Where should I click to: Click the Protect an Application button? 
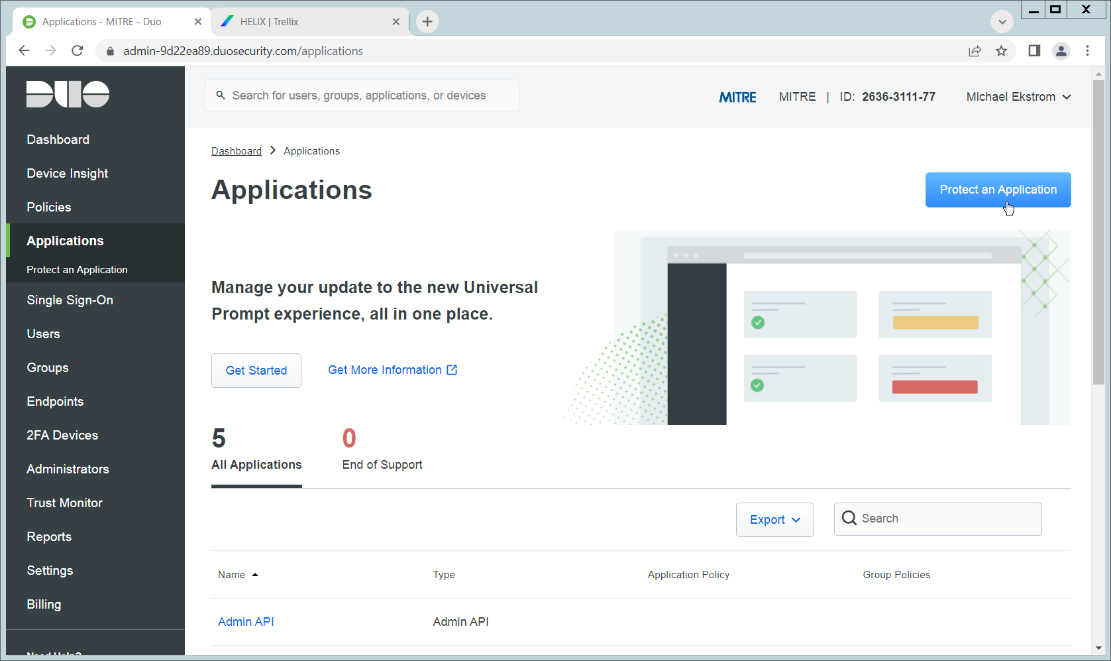(x=997, y=190)
